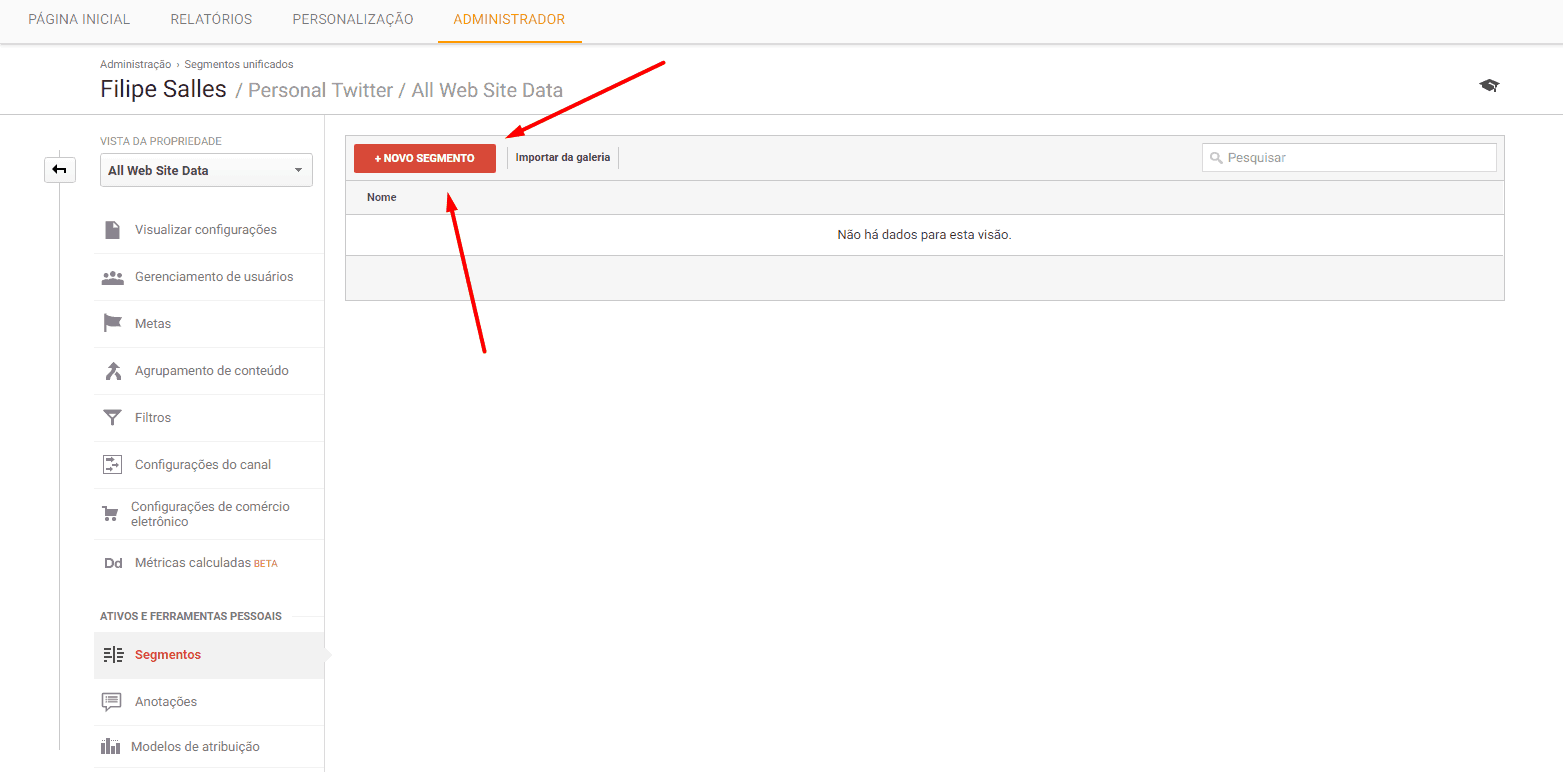
Task: Focus the Pesquisar search field
Action: [1349, 158]
